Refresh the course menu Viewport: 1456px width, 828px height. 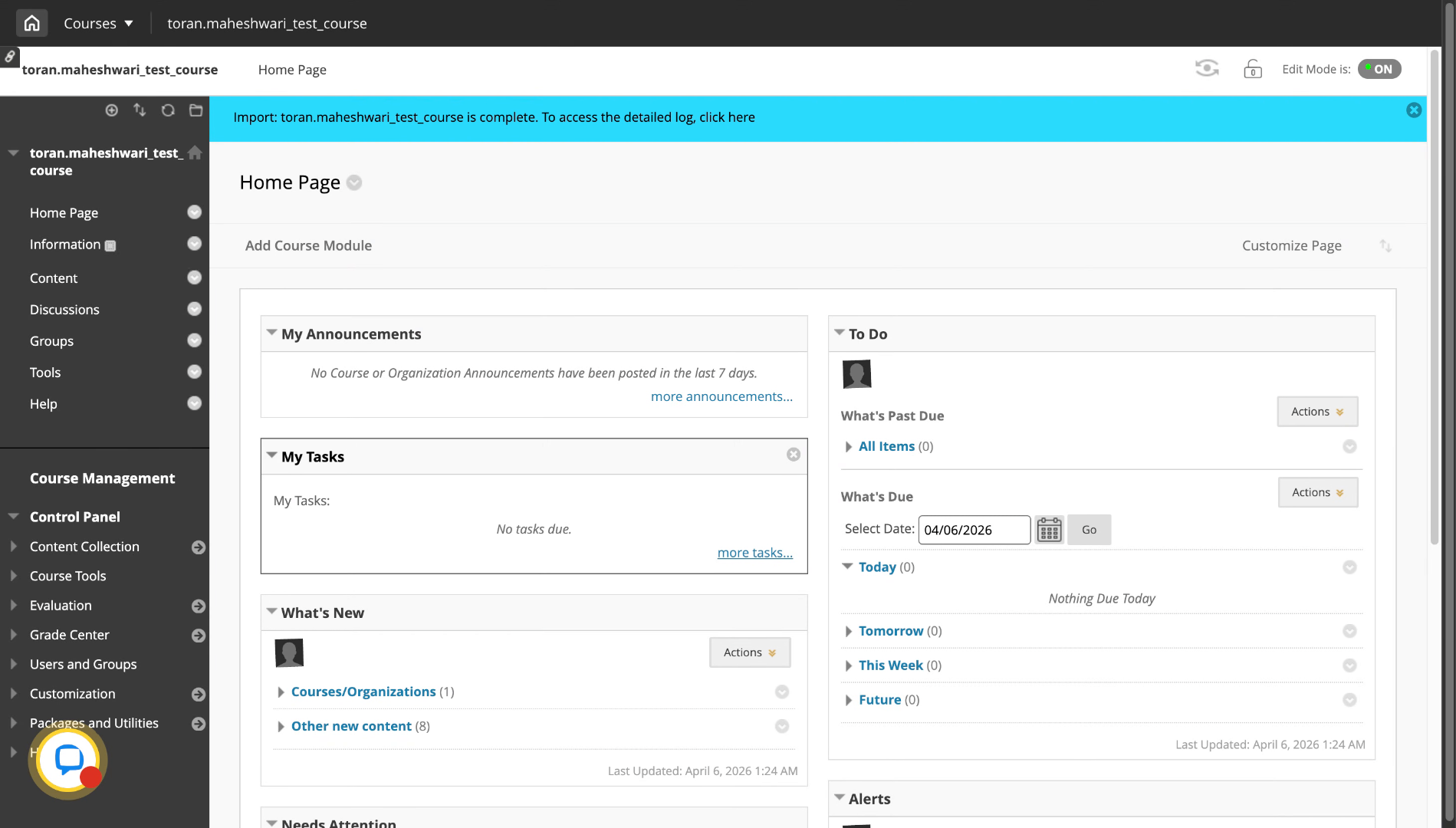168,110
